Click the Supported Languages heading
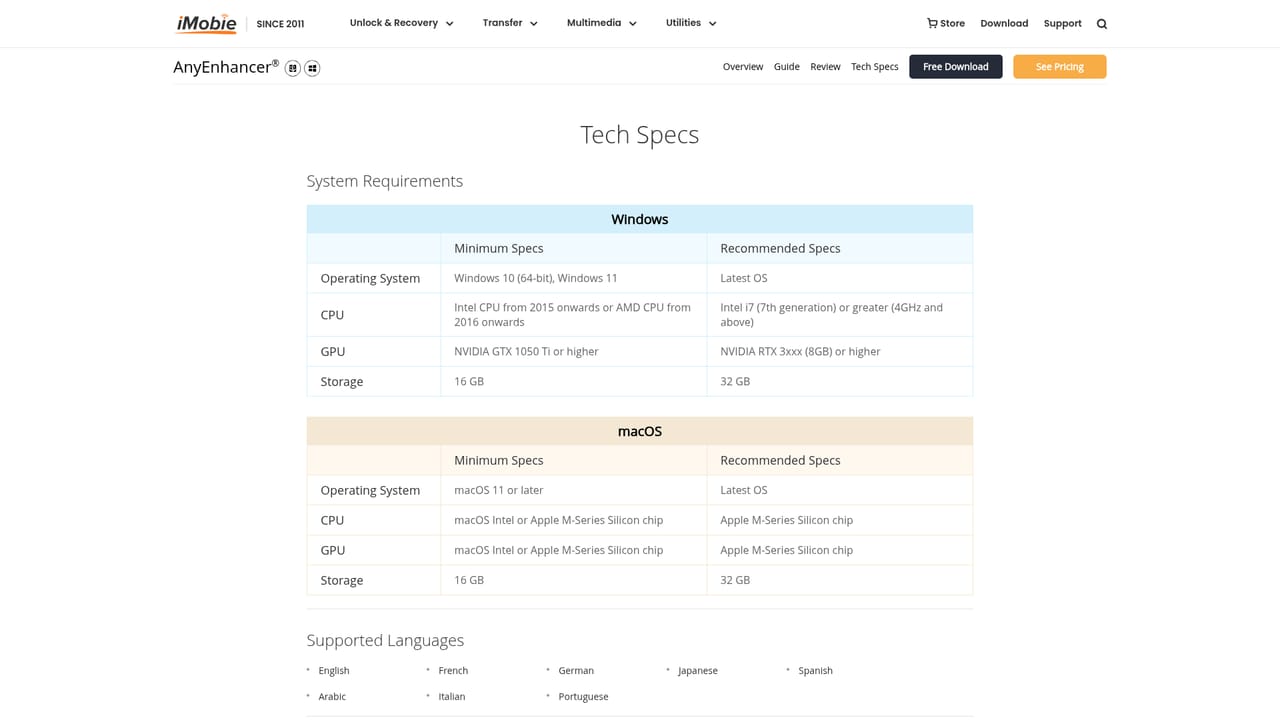 tap(385, 640)
